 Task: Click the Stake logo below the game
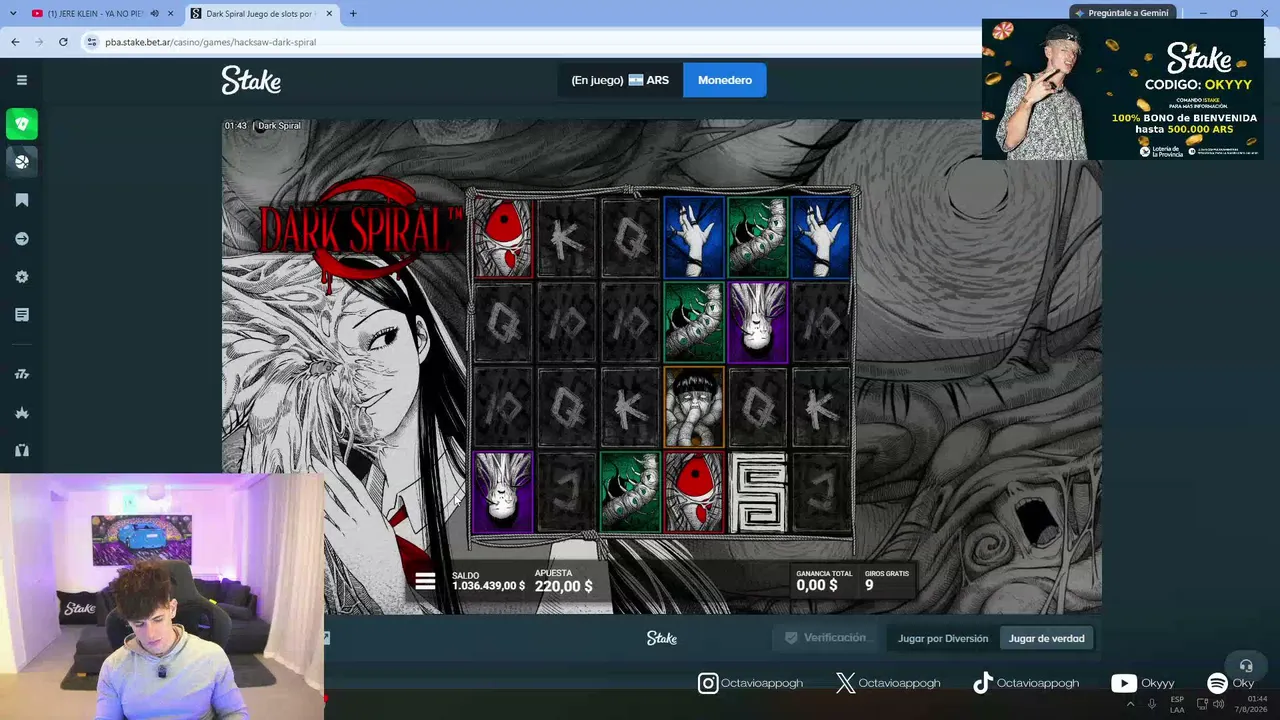(661, 638)
